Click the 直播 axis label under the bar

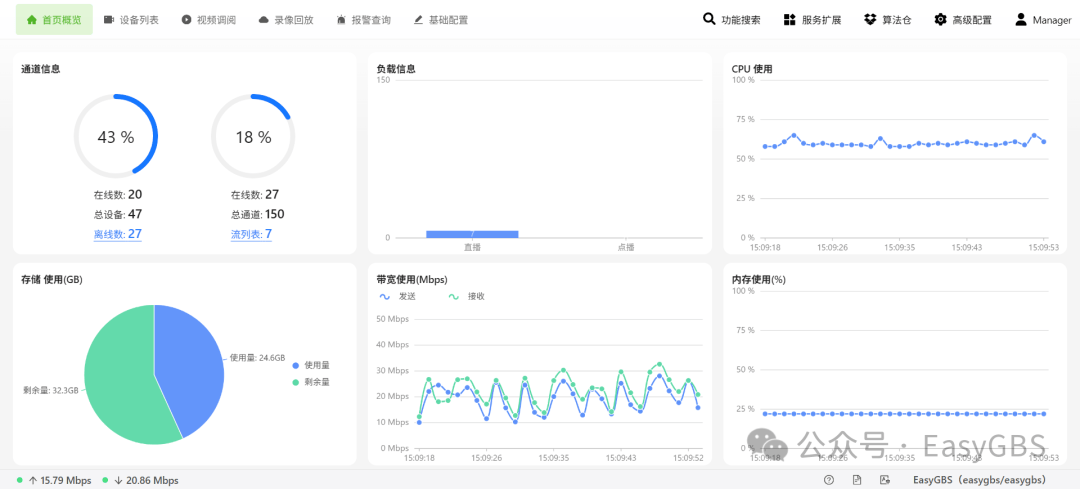[x=472, y=247]
